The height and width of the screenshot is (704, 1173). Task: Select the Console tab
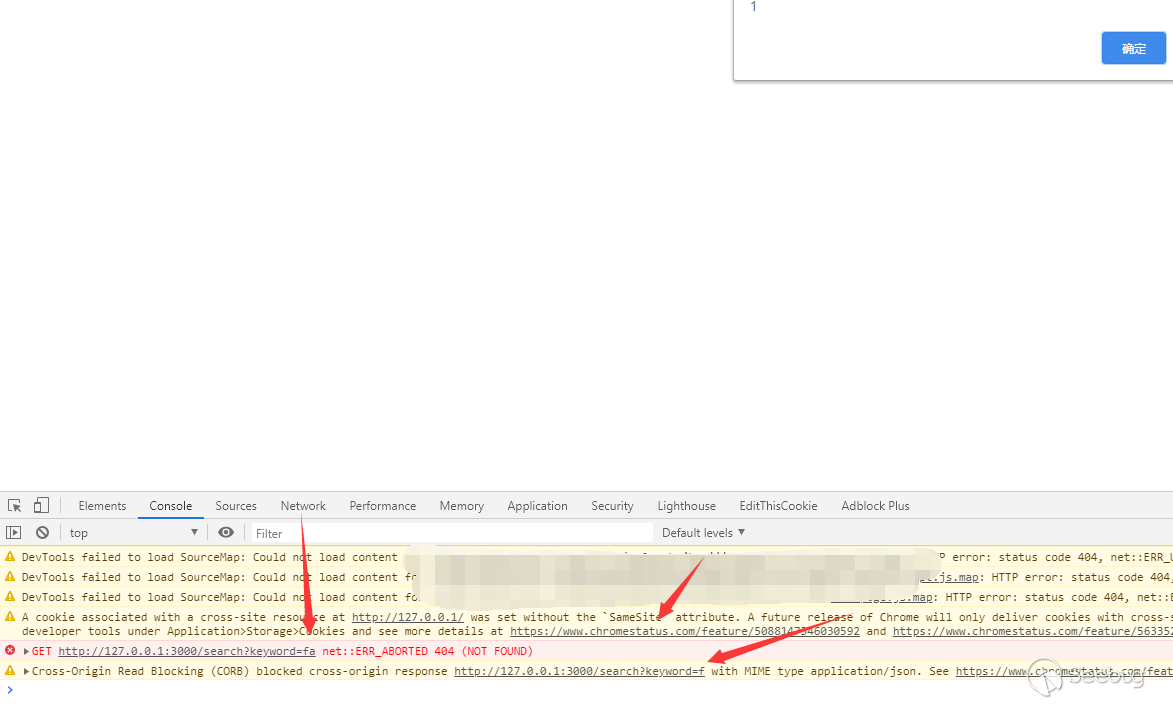point(171,506)
